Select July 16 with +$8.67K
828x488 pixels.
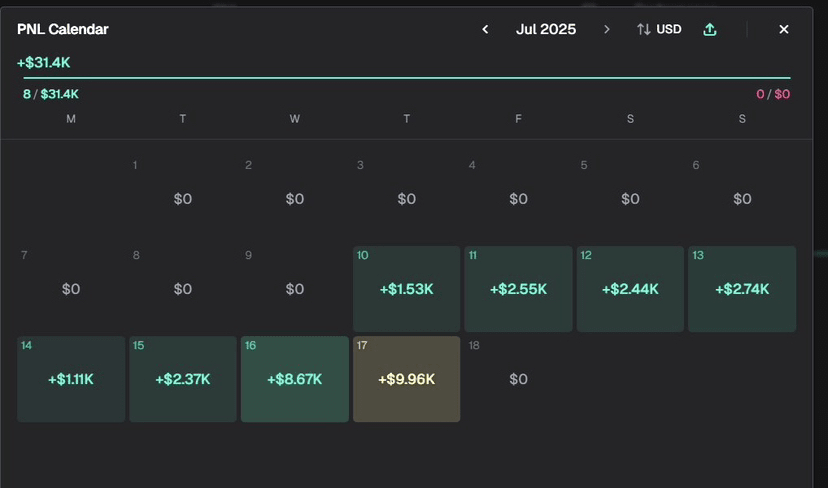tap(295, 379)
